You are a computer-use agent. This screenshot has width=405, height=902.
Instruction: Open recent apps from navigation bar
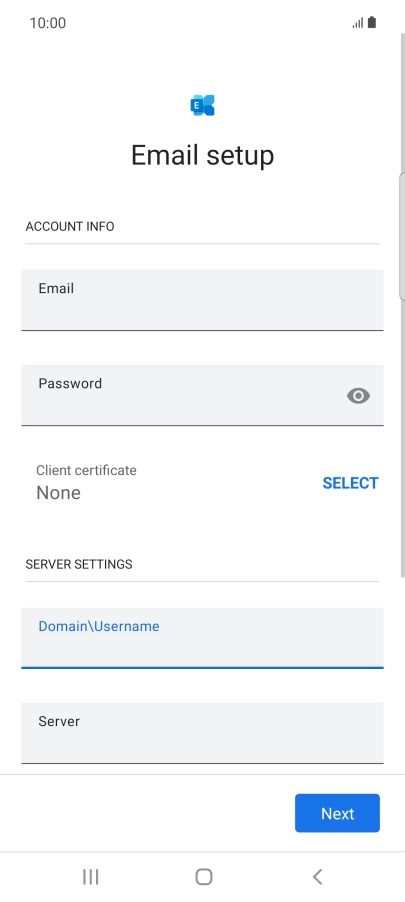coord(90,877)
